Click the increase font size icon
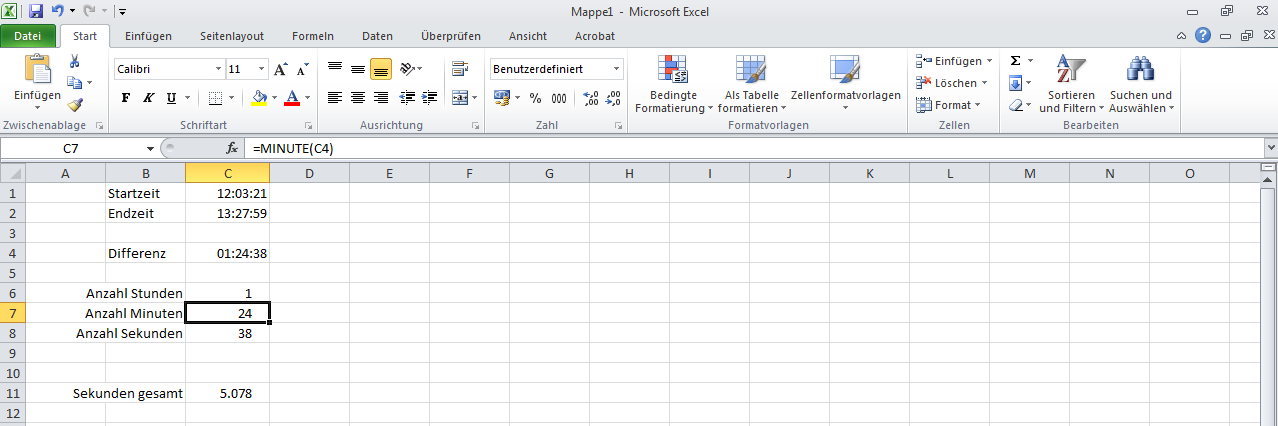Image resolution: width=1278 pixels, height=426 pixels. pyautogui.click(x=281, y=70)
